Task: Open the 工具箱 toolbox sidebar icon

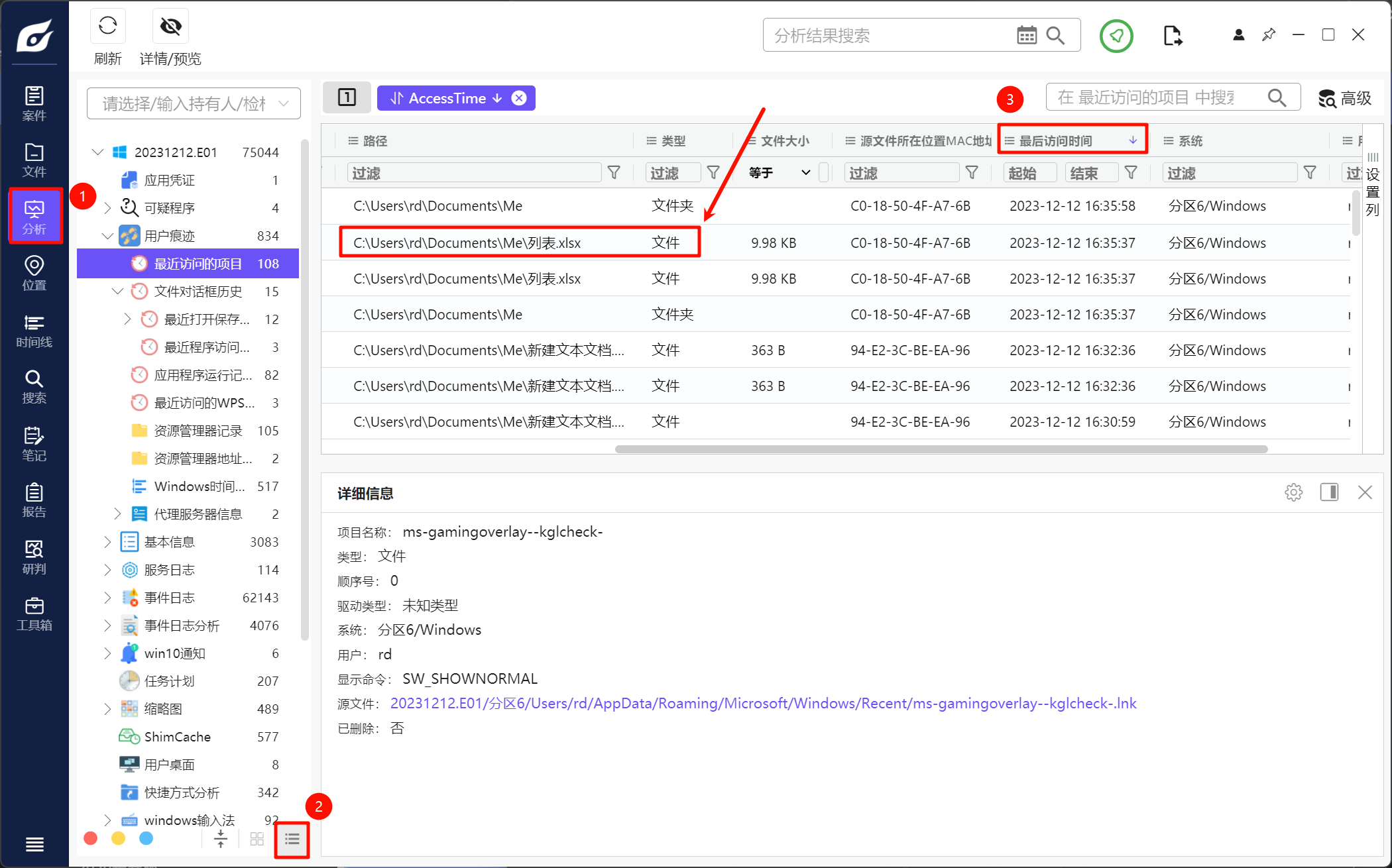Action: click(x=34, y=614)
